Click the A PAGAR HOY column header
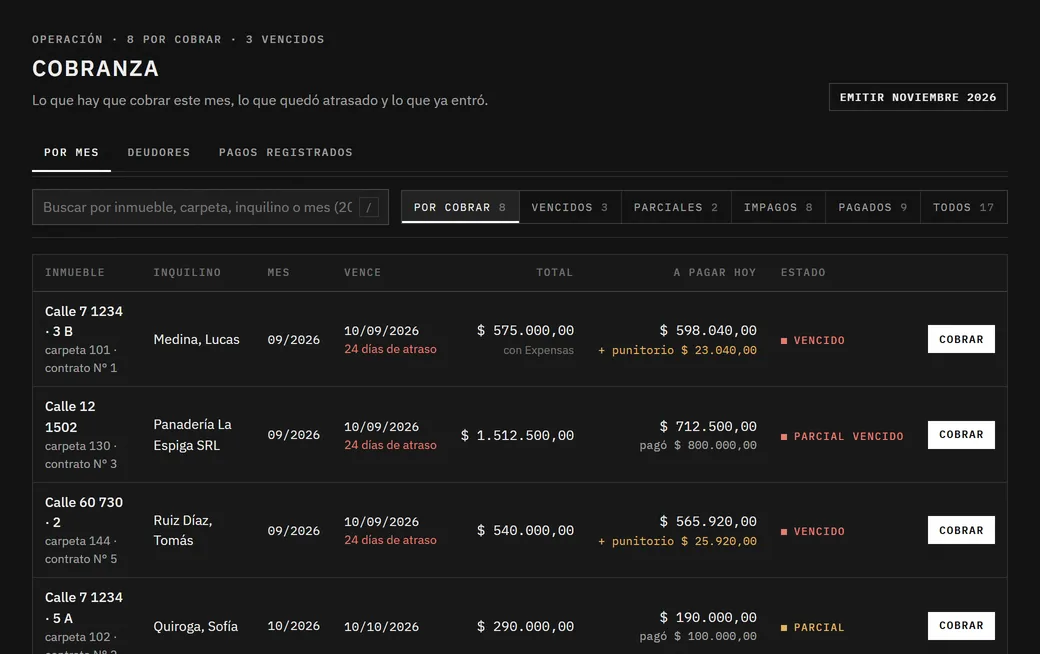This screenshot has height=654, width=1040. [715, 273]
